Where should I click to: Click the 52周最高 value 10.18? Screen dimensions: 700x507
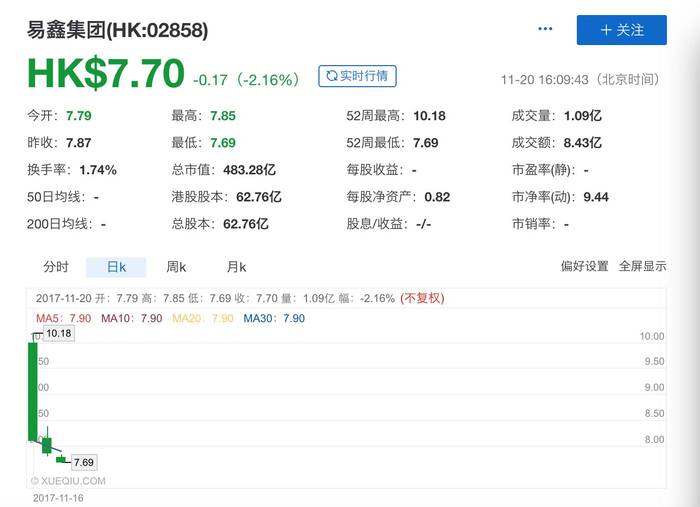click(x=429, y=116)
